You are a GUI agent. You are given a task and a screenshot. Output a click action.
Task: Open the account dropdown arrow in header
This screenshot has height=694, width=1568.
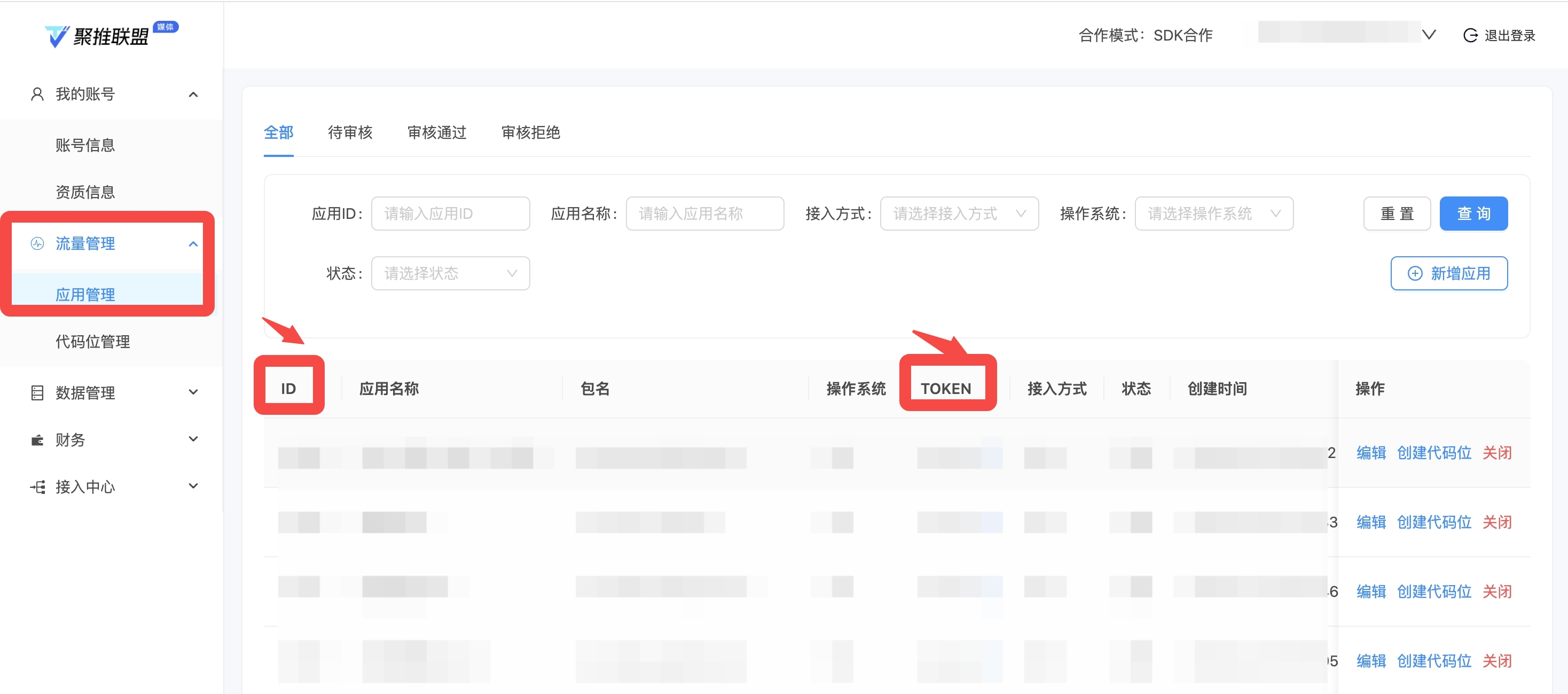pyautogui.click(x=1429, y=35)
